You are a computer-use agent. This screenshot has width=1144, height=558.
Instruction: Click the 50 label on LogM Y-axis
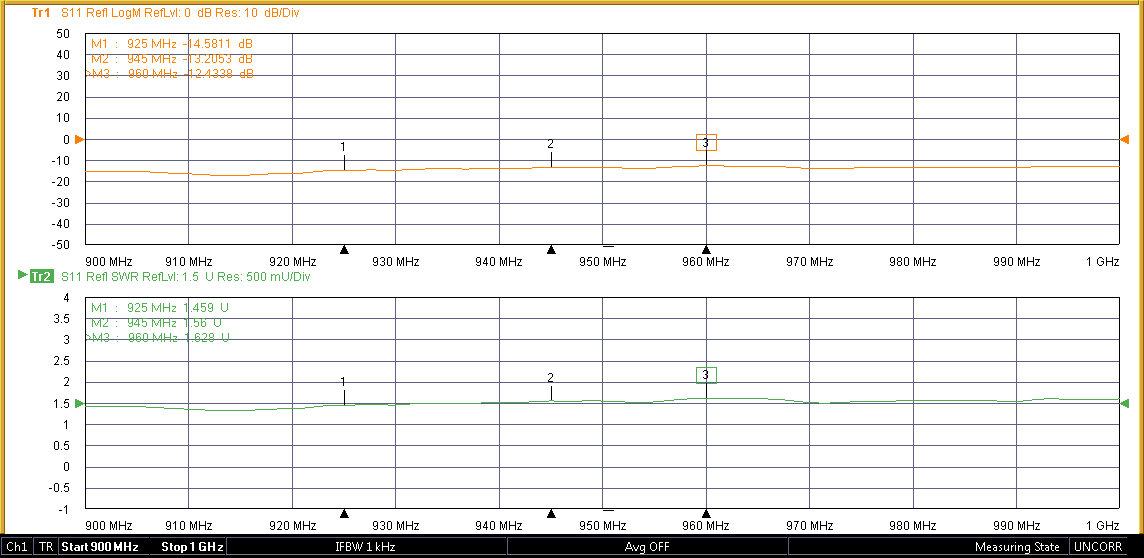(x=62, y=34)
